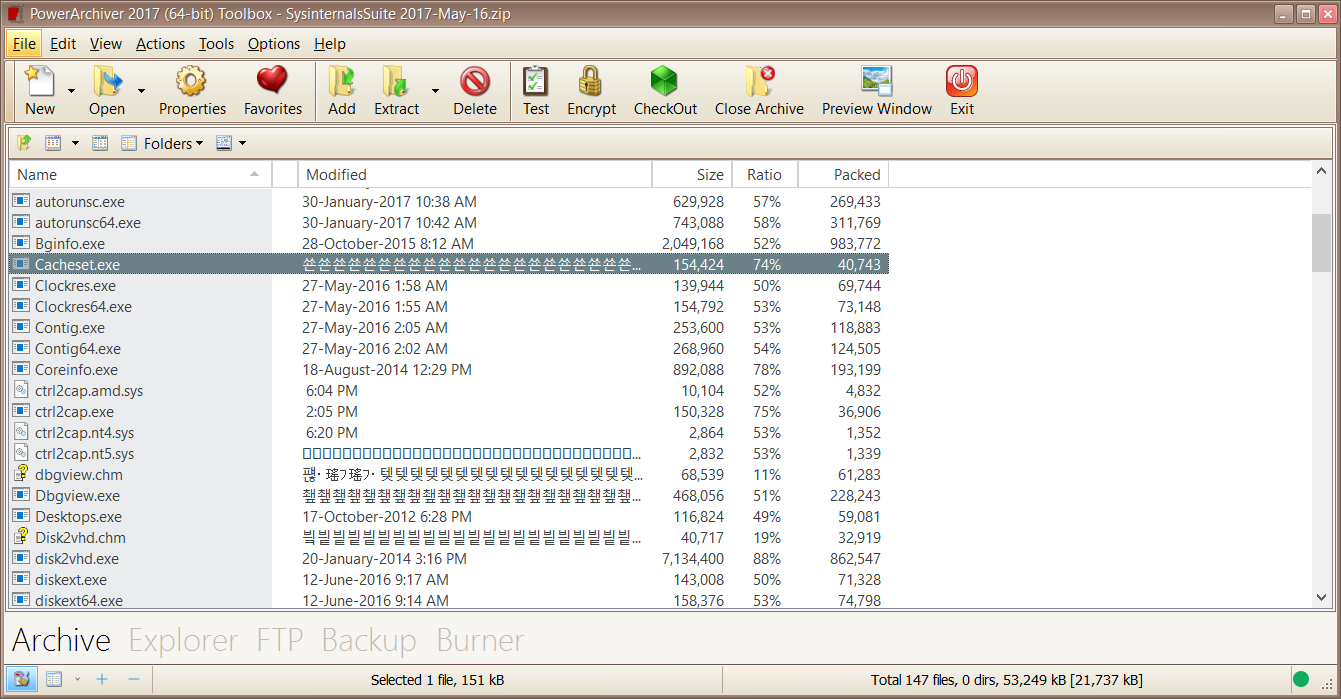
Task: Select the diskext.exe file row
Action: pos(449,579)
